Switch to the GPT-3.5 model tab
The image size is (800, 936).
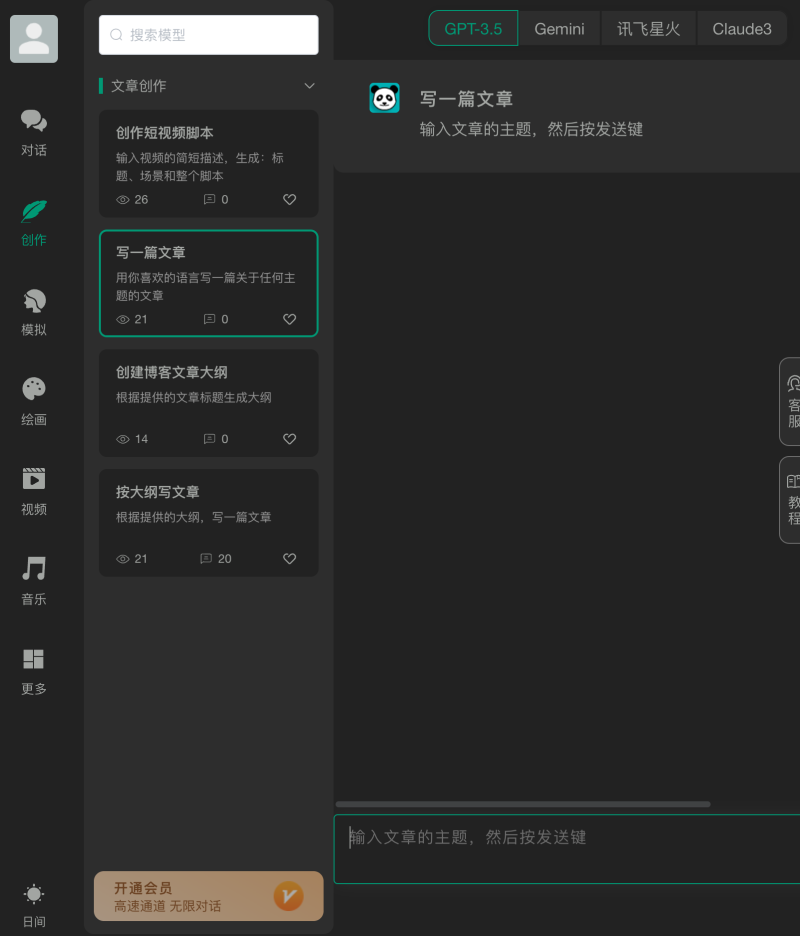coord(473,28)
